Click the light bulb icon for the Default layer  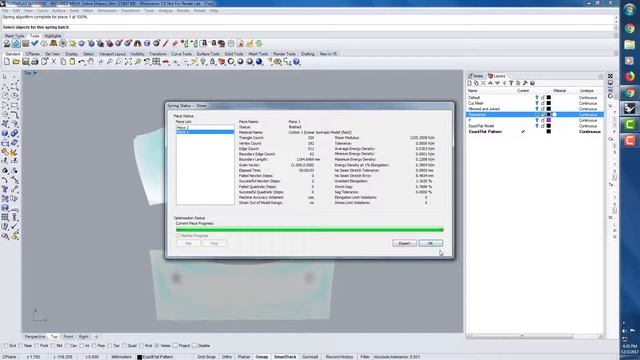[537, 98]
